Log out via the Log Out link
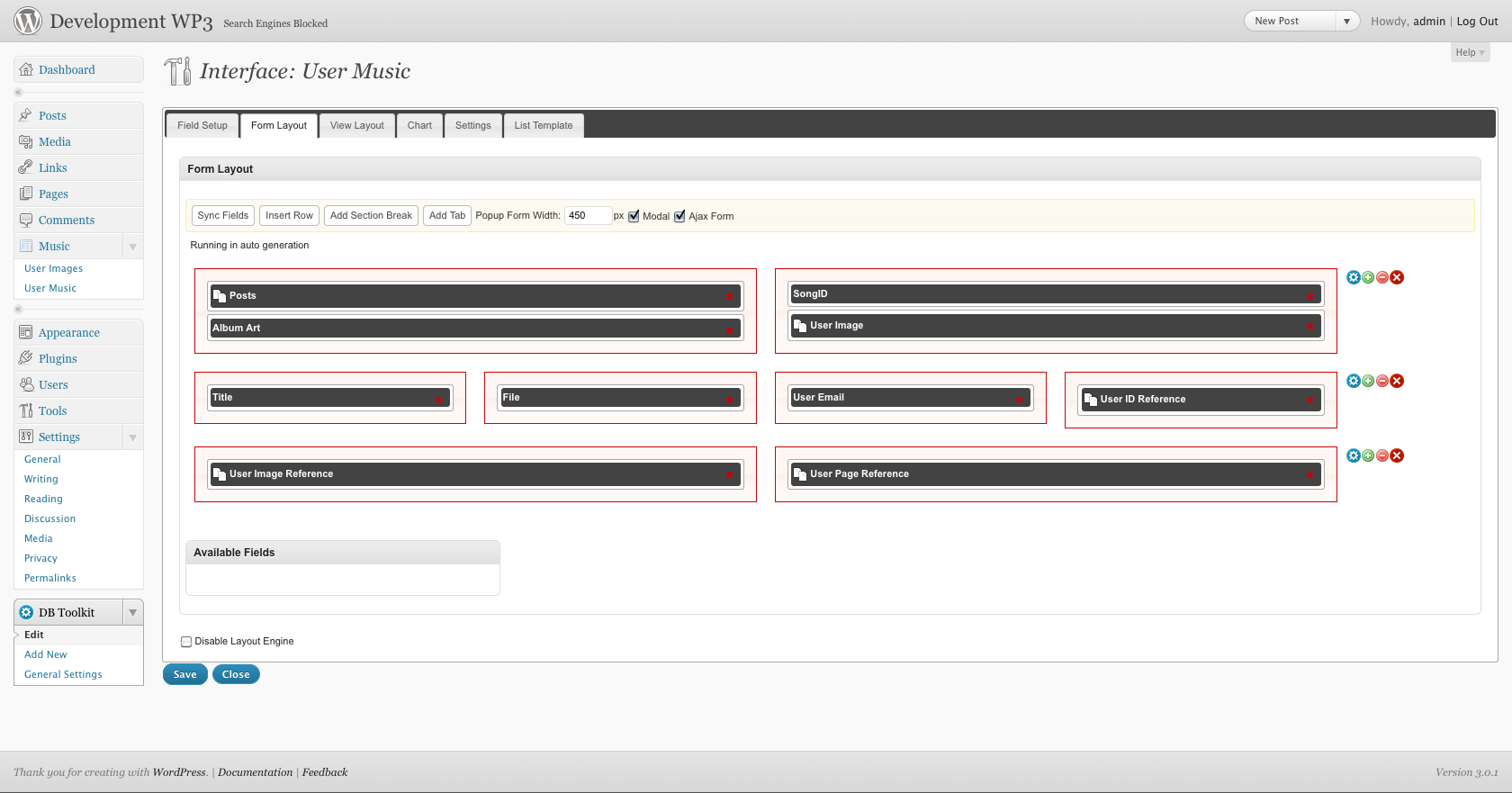Viewport: 1512px width, 793px height. [x=1477, y=21]
